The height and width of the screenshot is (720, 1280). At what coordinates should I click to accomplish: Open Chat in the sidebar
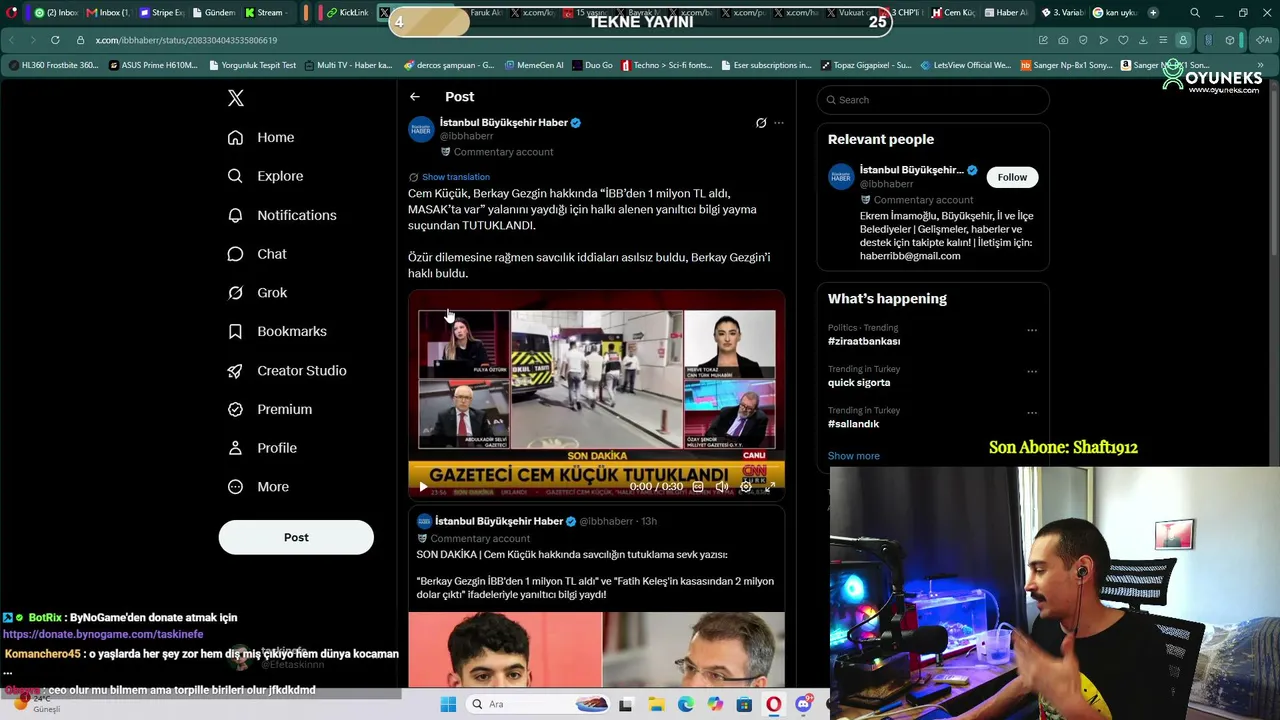[257, 254]
